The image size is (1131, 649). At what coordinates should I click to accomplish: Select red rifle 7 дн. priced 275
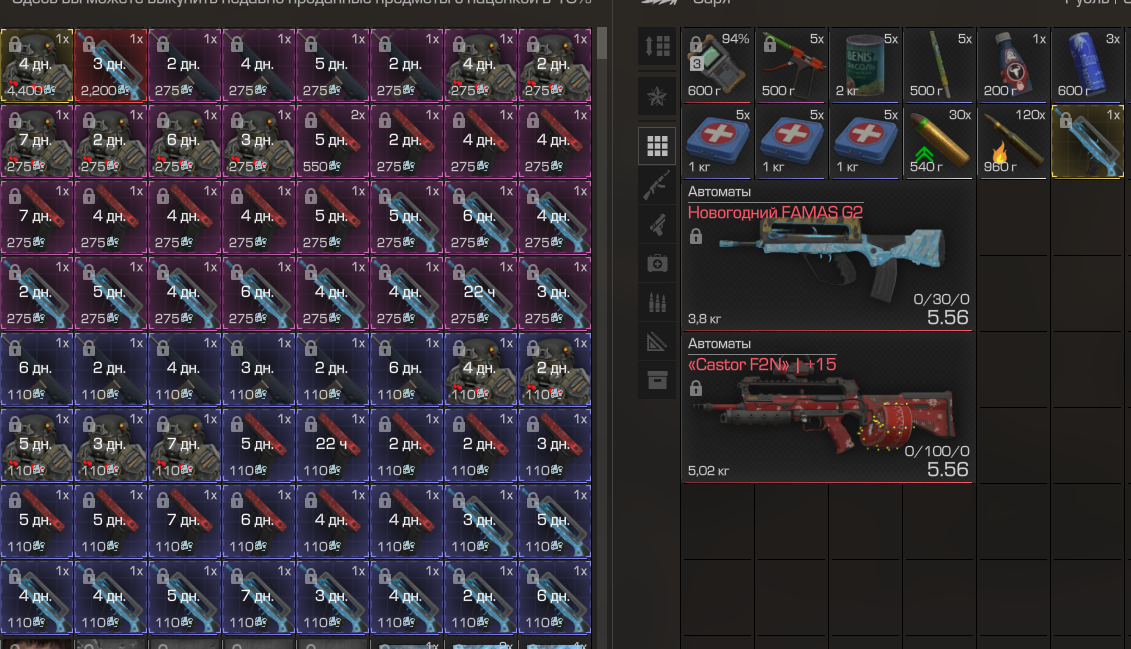37,217
